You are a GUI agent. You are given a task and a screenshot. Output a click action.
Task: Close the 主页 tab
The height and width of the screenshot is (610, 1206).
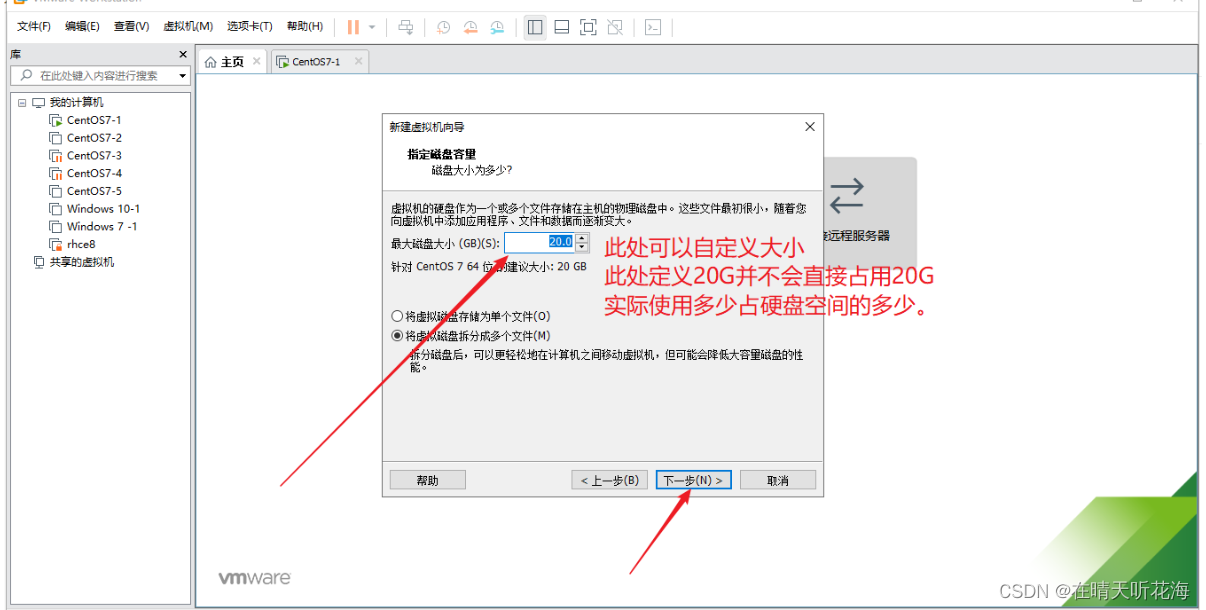pos(257,61)
